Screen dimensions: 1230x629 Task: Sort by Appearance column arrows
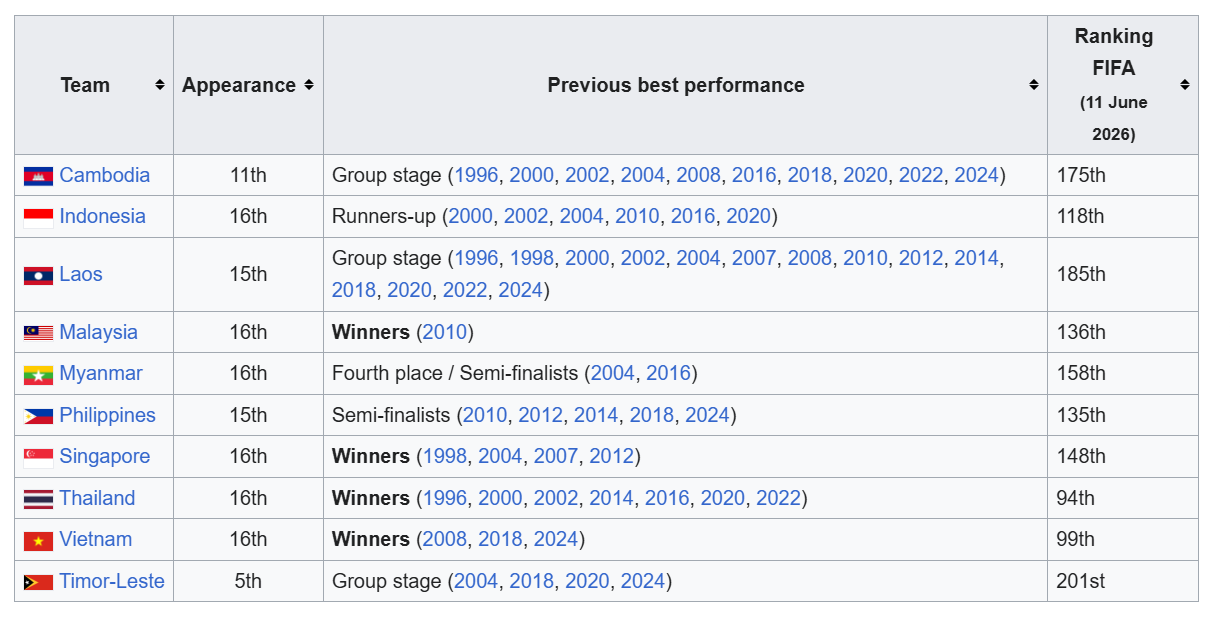coord(309,85)
